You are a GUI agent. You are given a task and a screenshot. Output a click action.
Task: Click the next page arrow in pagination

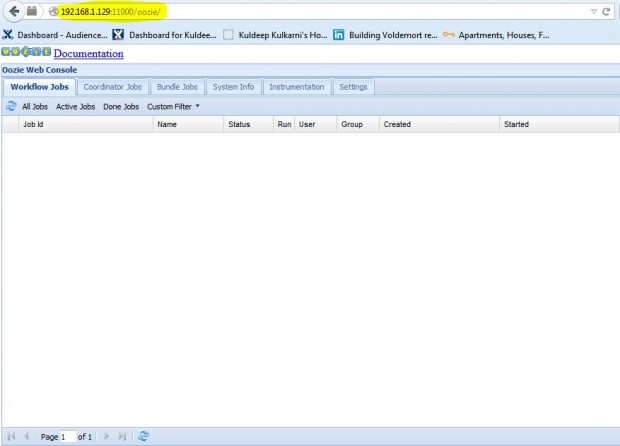(x=106, y=437)
